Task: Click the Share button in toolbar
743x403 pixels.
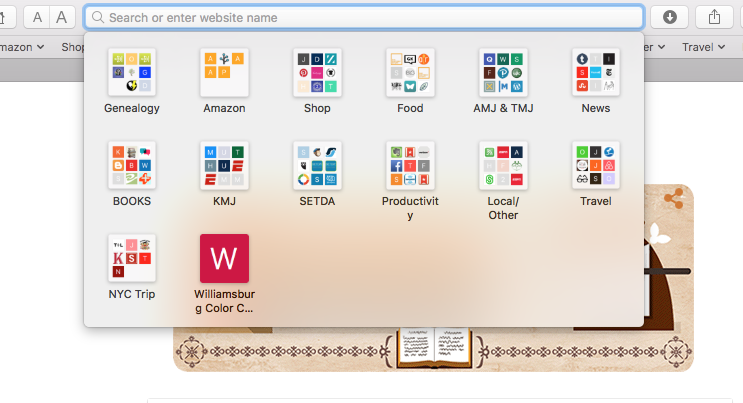Action: tap(714, 18)
